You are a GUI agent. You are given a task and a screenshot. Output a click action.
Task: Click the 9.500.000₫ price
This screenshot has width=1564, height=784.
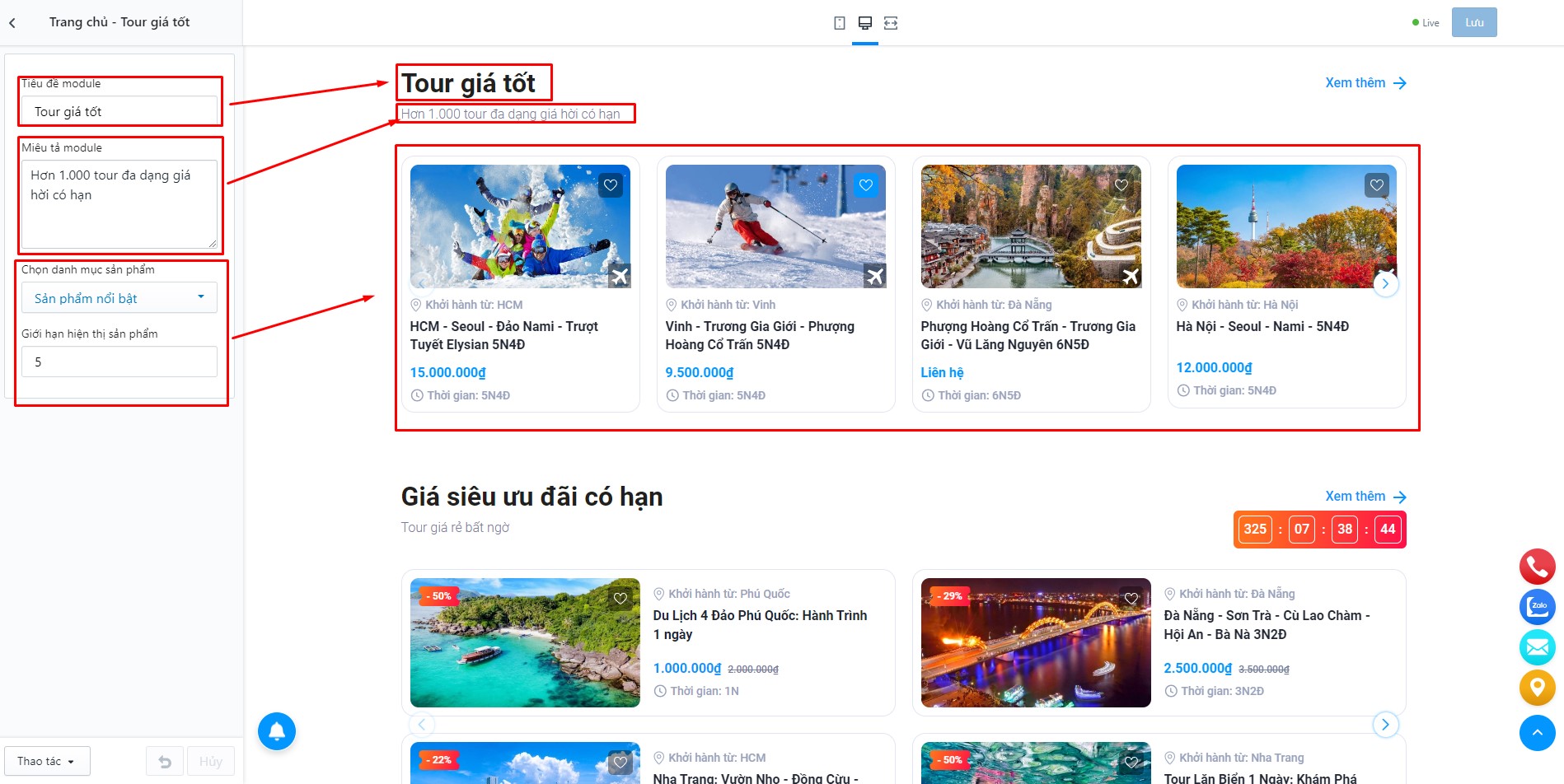[700, 373]
